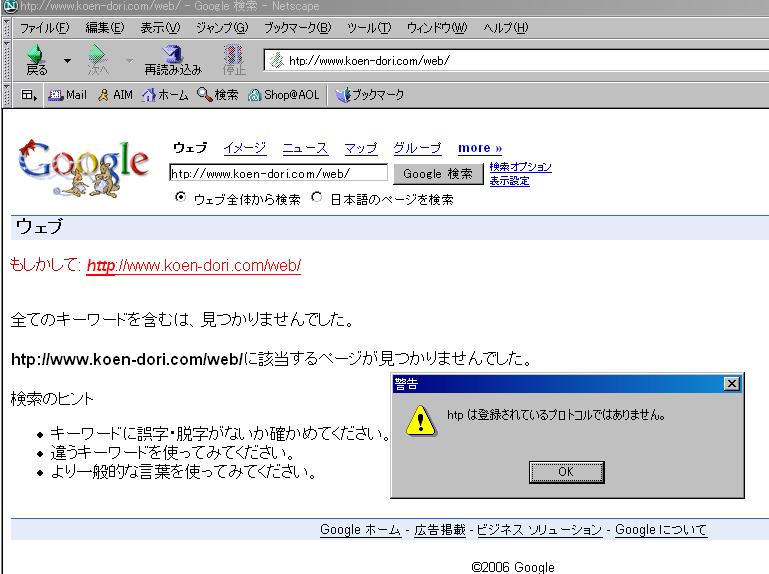
Task: Click the ウェブ tab label above search box
Action: pos(190,148)
